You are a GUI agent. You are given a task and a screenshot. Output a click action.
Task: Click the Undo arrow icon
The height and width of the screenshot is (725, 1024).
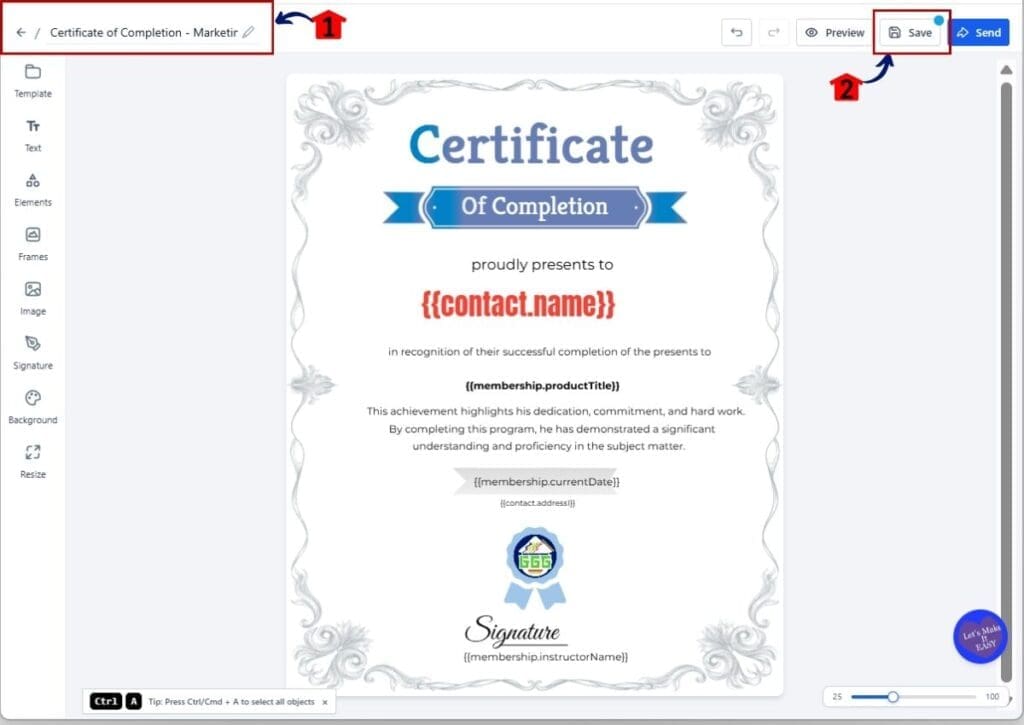click(x=737, y=32)
